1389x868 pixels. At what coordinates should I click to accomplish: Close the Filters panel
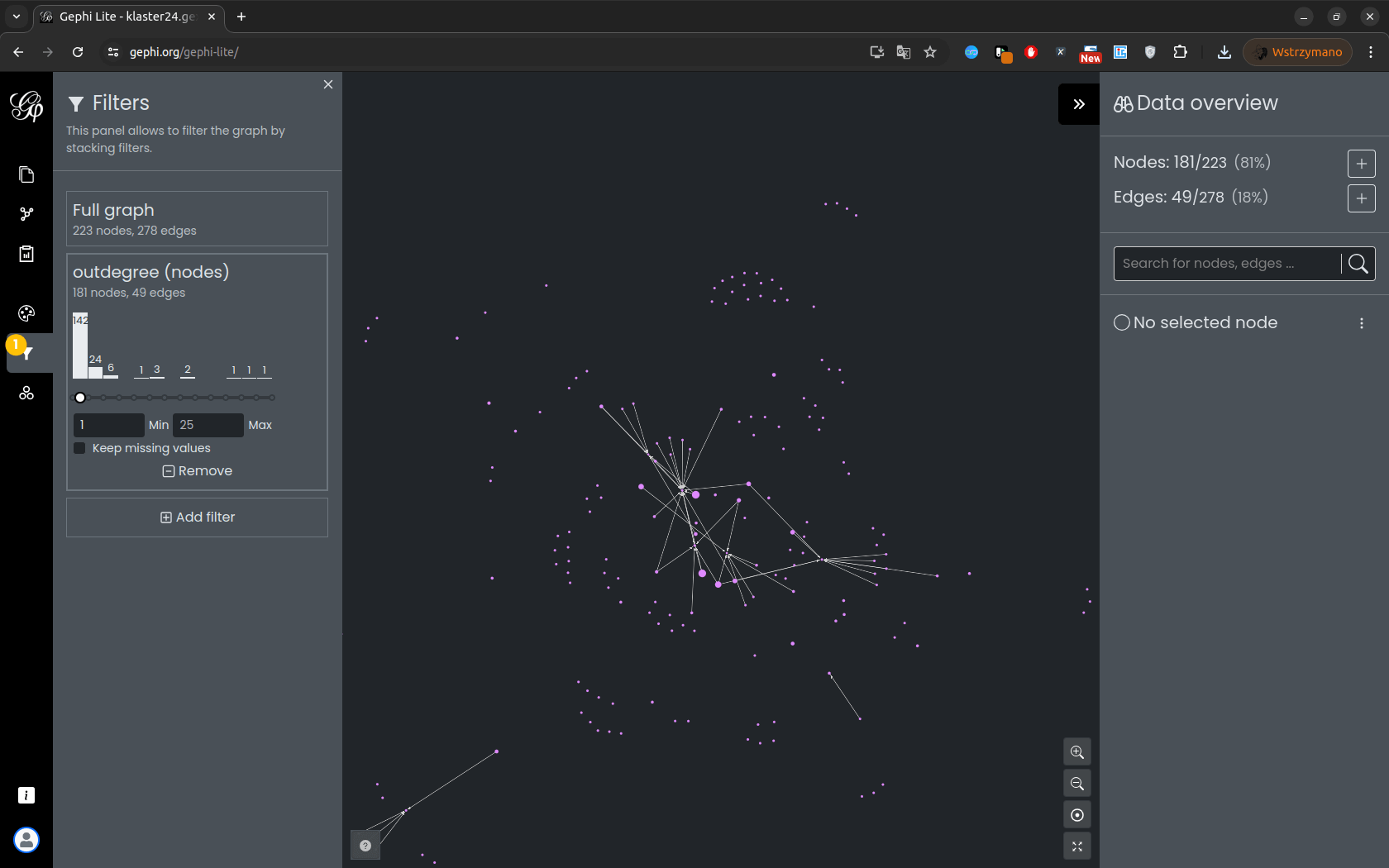(328, 84)
